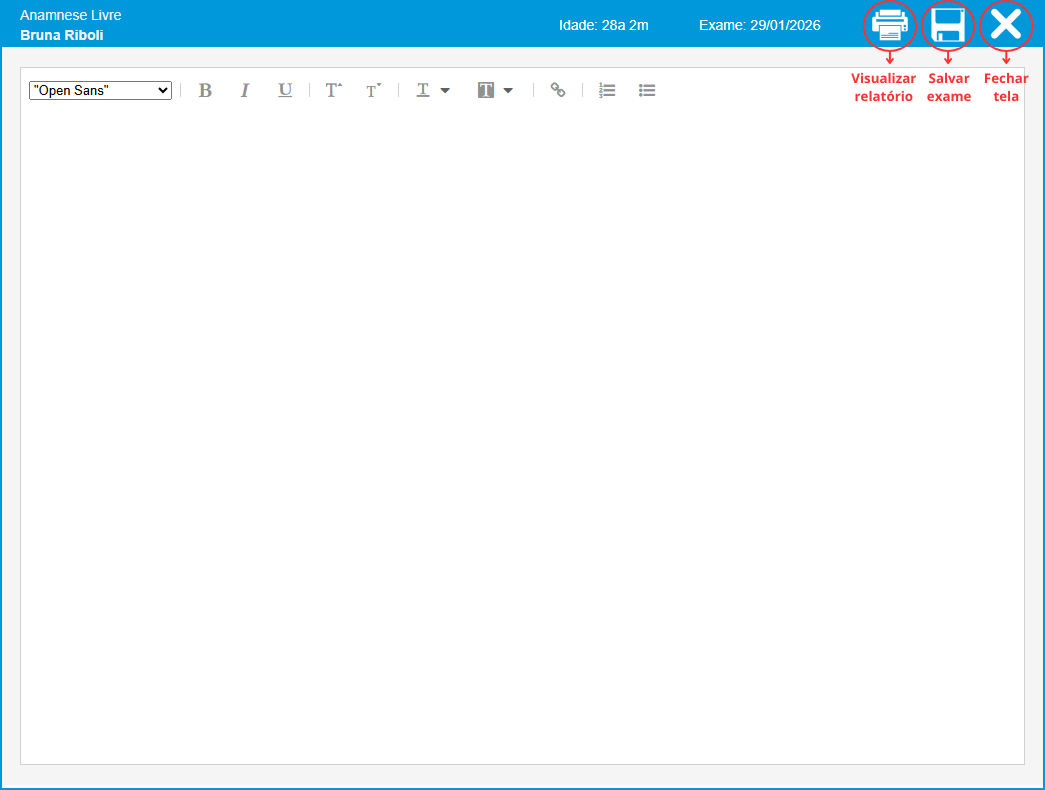Image resolution: width=1045 pixels, height=790 pixels.
Task: Toggle underline text formatting
Action: coord(285,90)
